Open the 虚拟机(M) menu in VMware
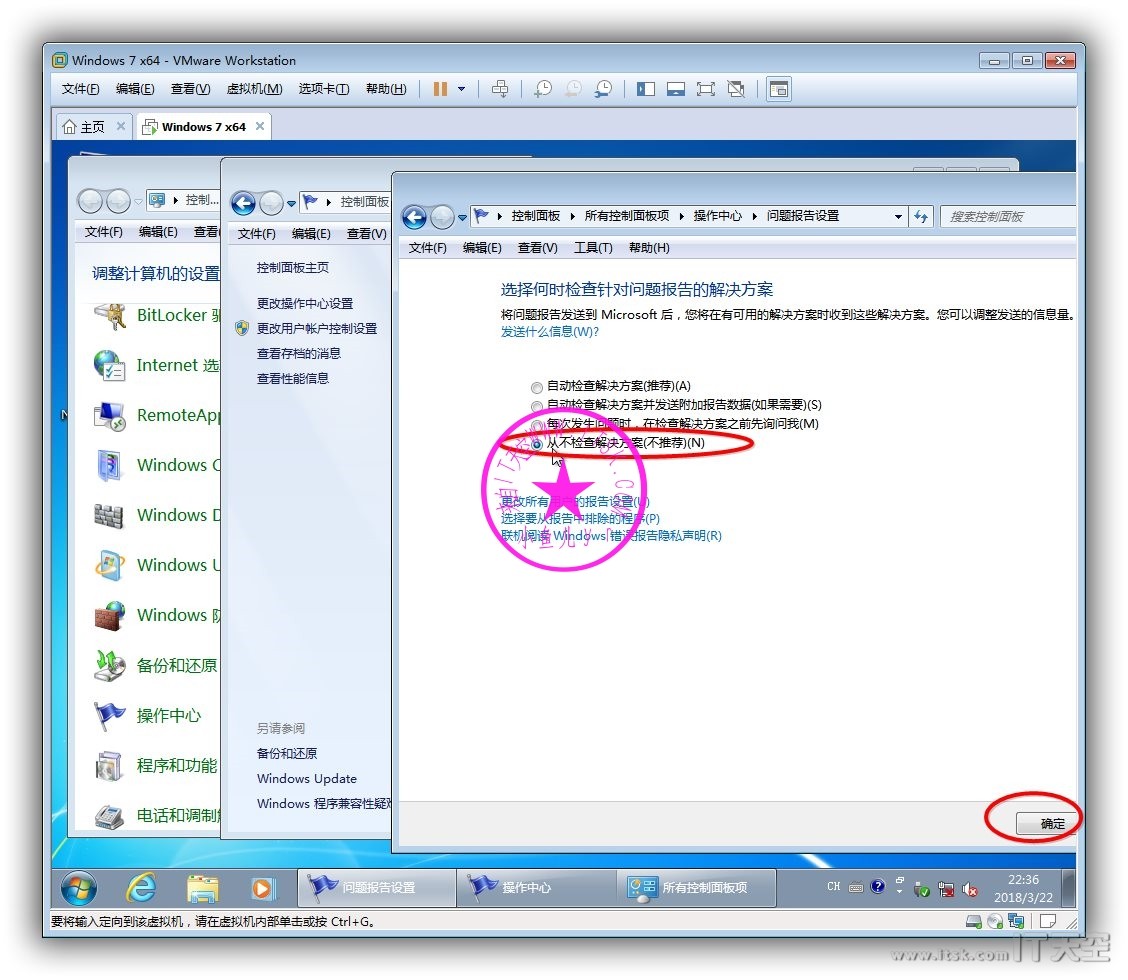The image size is (1128, 980). (254, 89)
